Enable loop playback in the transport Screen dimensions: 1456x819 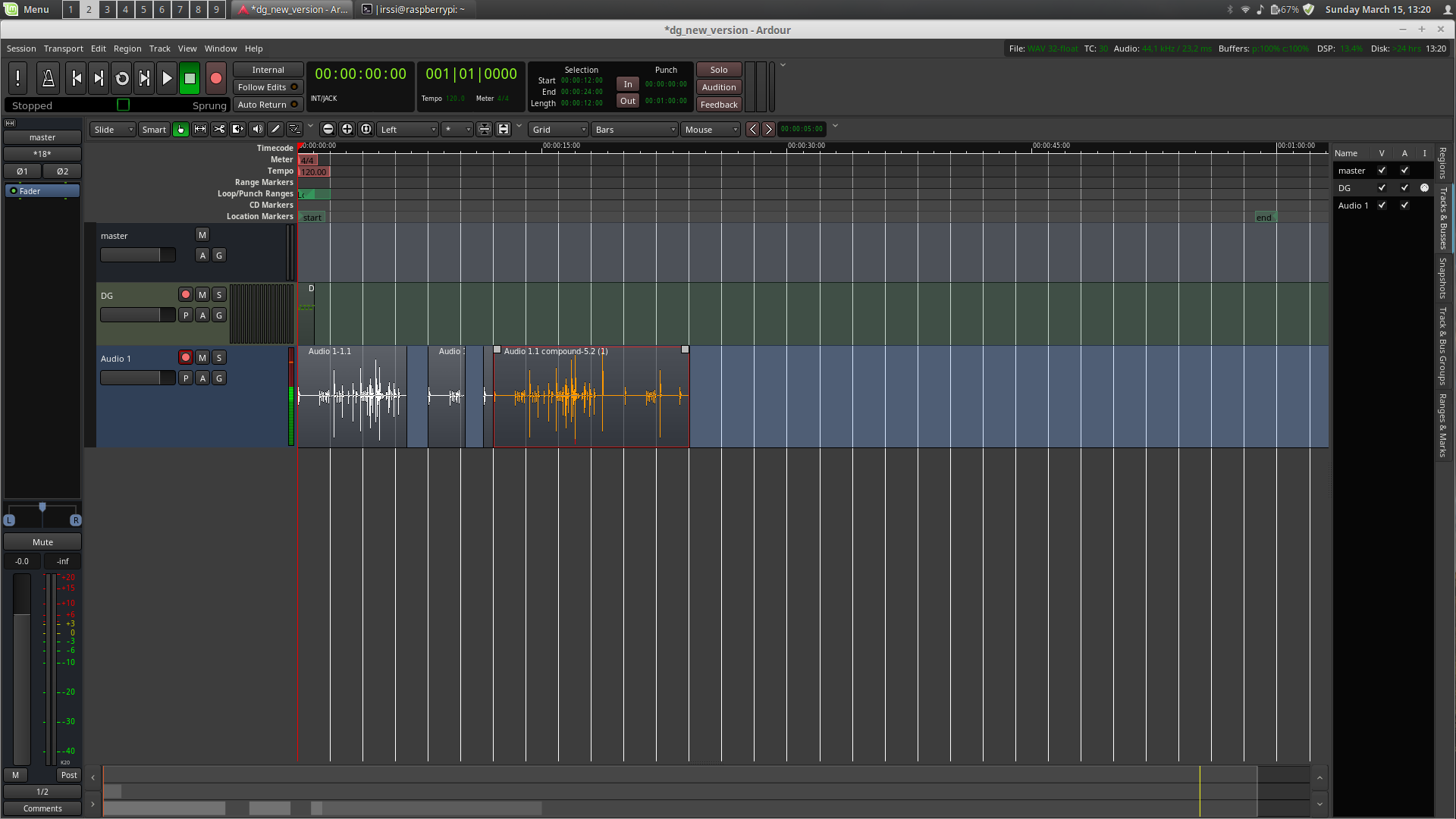(x=121, y=78)
